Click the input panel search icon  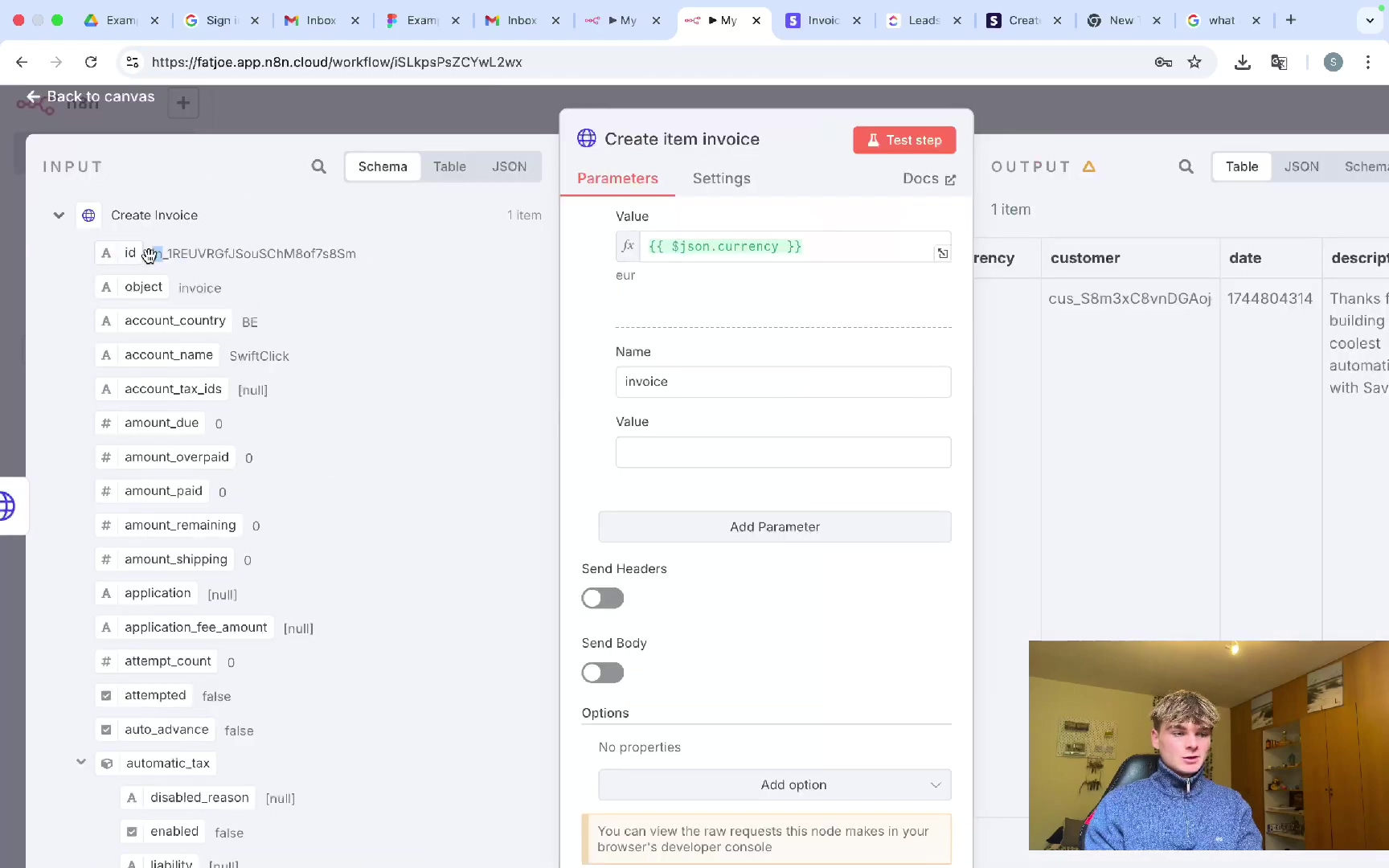319,166
